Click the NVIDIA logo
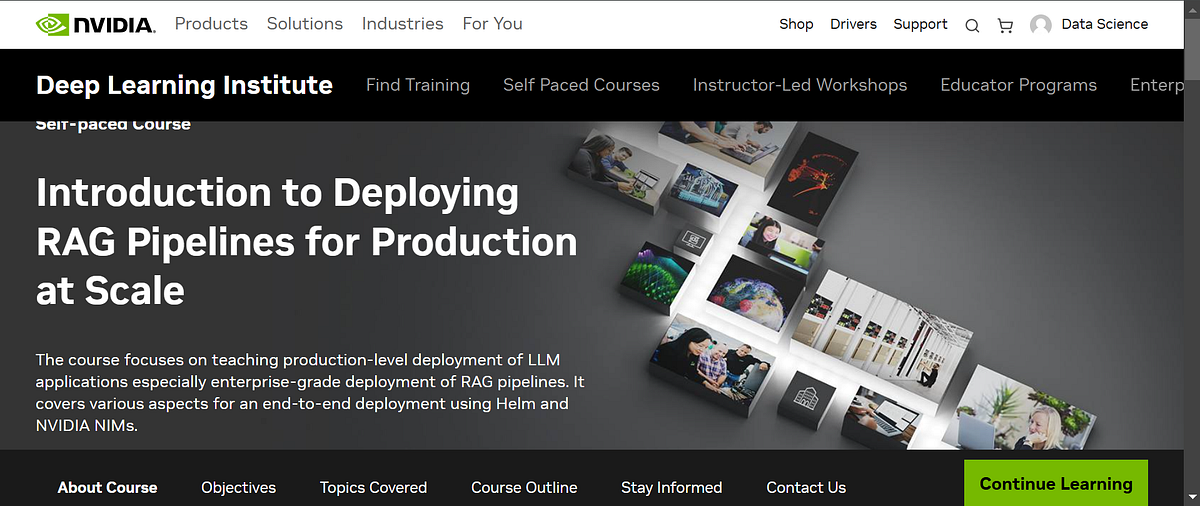Viewport: 1200px width, 506px height. click(95, 24)
